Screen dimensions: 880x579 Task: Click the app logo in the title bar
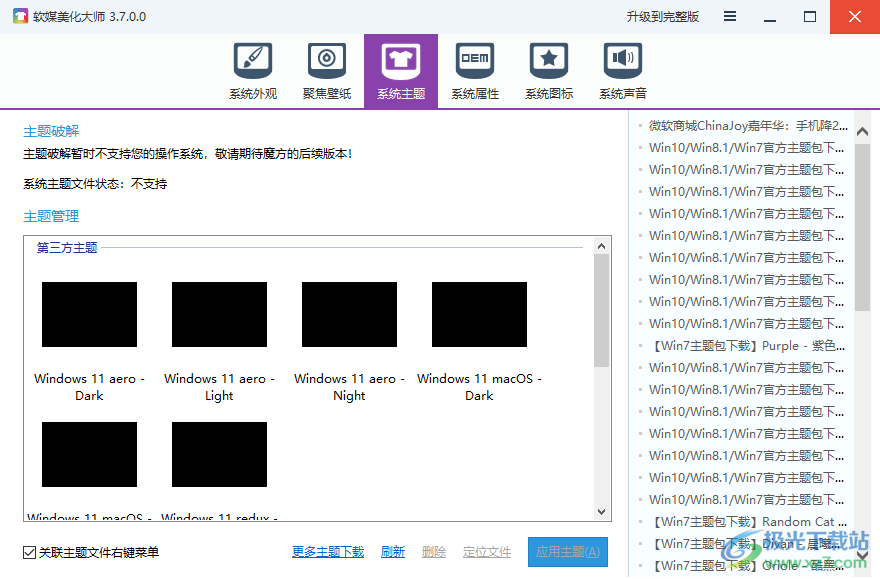pyautogui.click(x=19, y=17)
